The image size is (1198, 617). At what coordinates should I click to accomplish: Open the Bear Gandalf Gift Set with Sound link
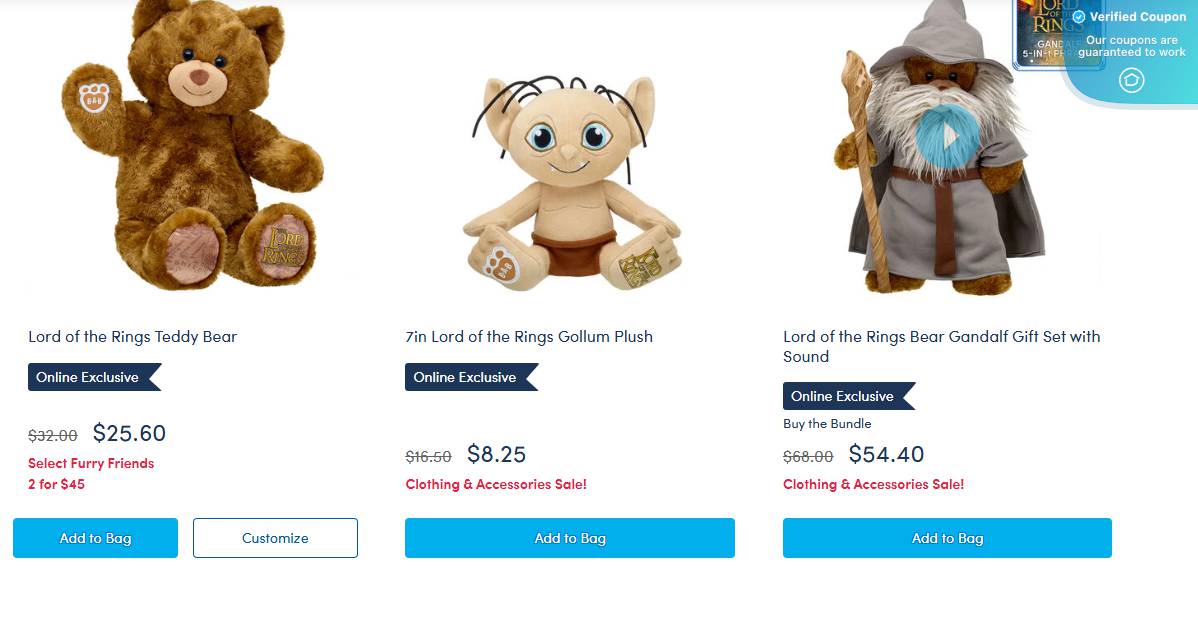[x=941, y=346]
